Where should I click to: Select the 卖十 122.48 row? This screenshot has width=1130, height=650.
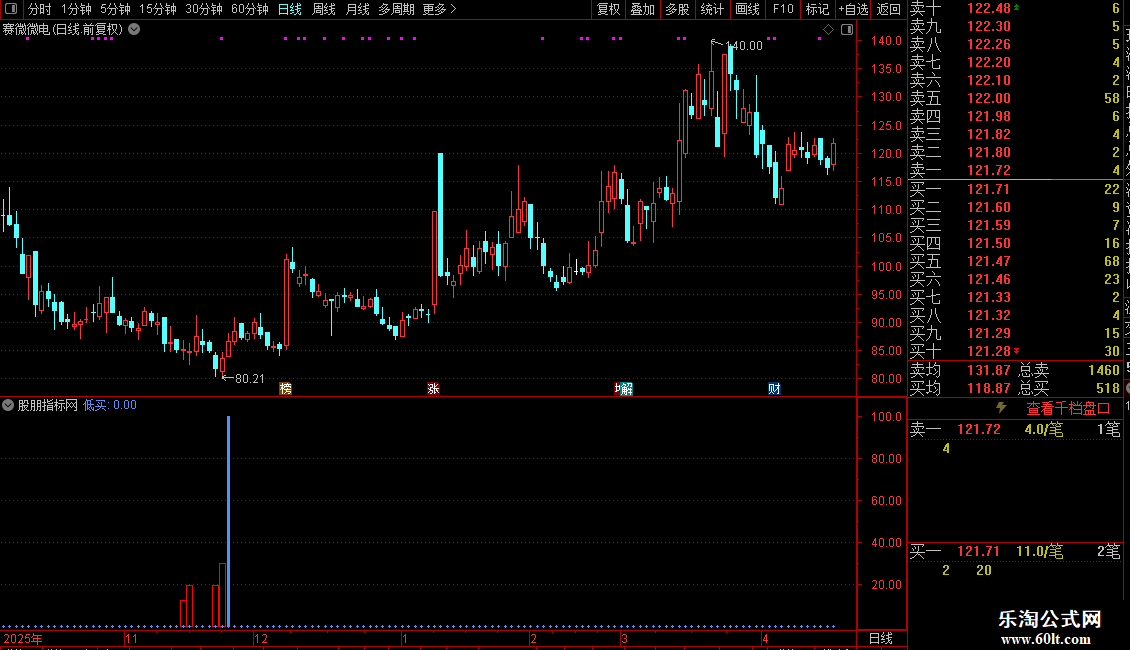pos(1015,9)
